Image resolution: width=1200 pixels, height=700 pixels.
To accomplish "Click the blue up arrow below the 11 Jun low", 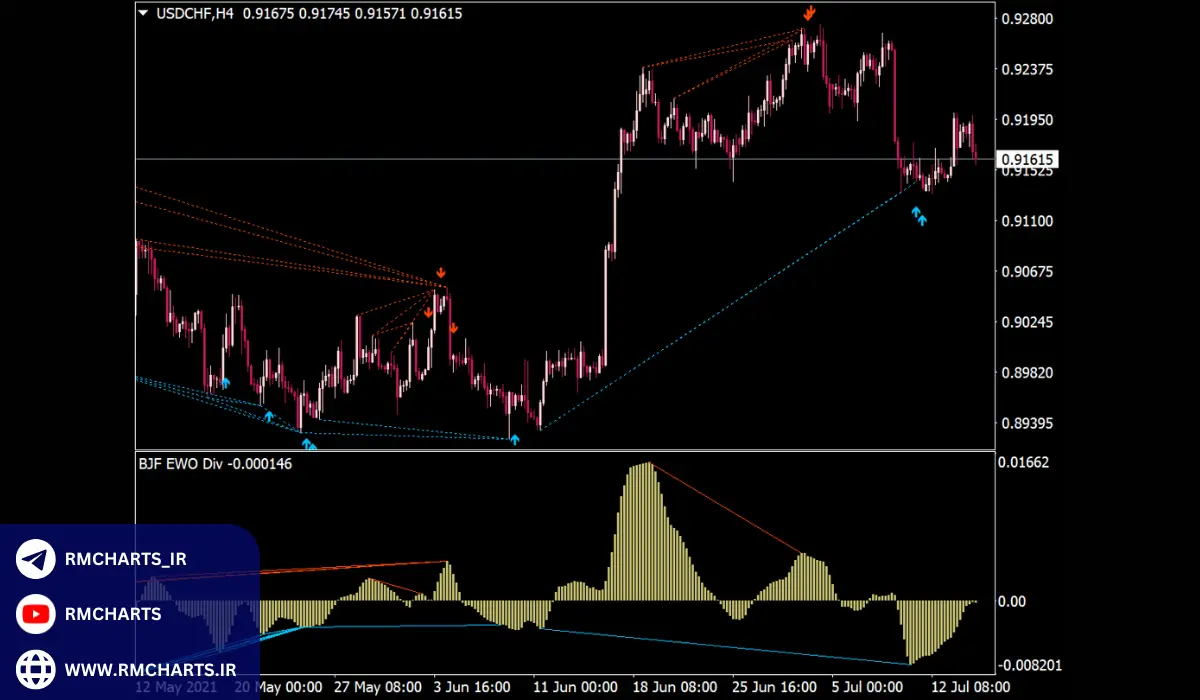I will [514, 439].
